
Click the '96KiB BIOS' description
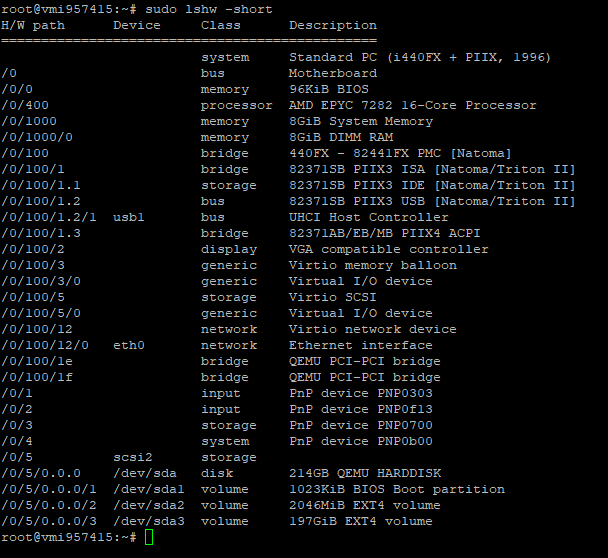point(329,89)
